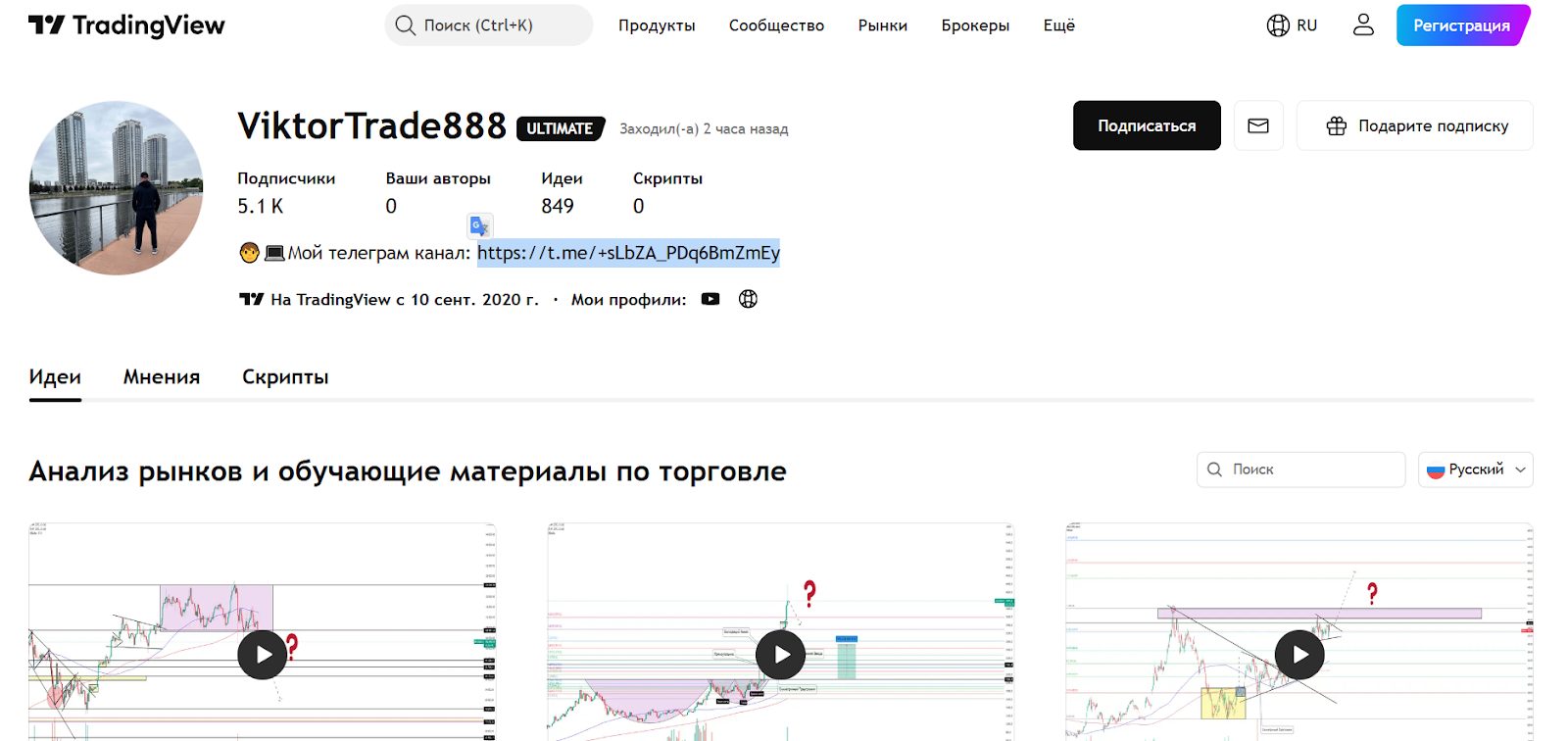Click the ideas Поиск input field
This screenshot has height=741, width=1568.
tap(1300, 469)
